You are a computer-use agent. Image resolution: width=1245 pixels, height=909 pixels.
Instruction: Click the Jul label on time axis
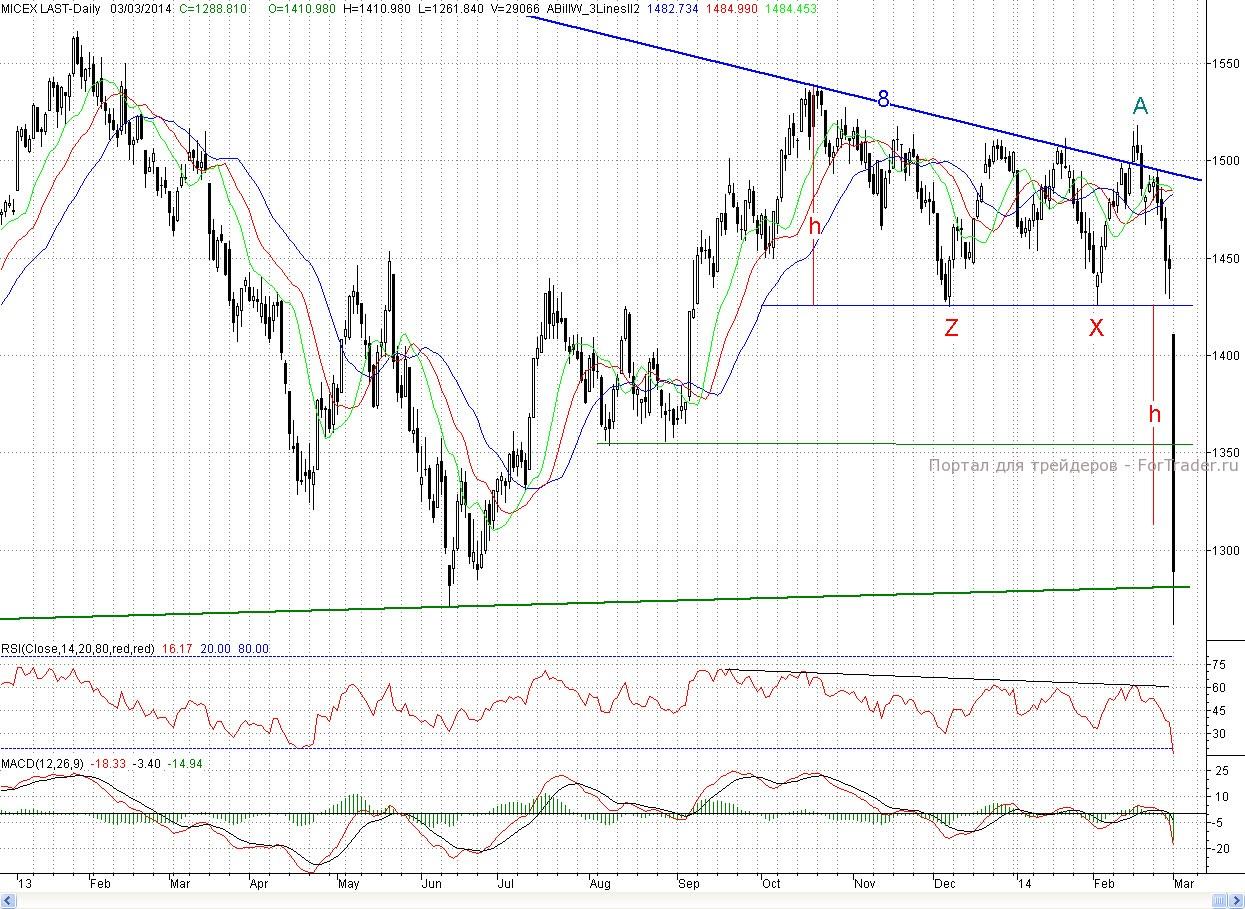pyautogui.click(x=506, y=884)
